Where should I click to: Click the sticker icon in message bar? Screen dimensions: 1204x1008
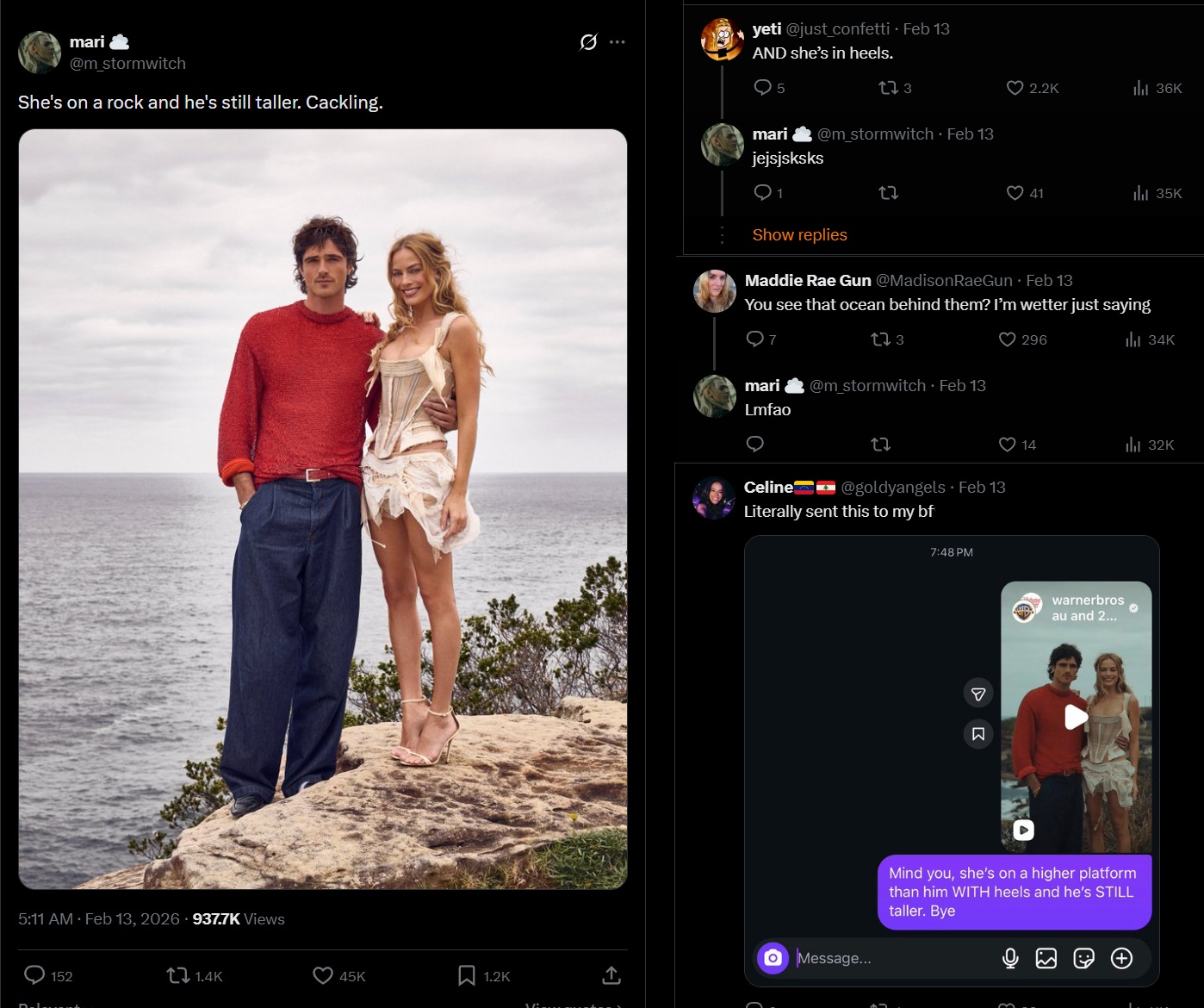coord(1084,958)
